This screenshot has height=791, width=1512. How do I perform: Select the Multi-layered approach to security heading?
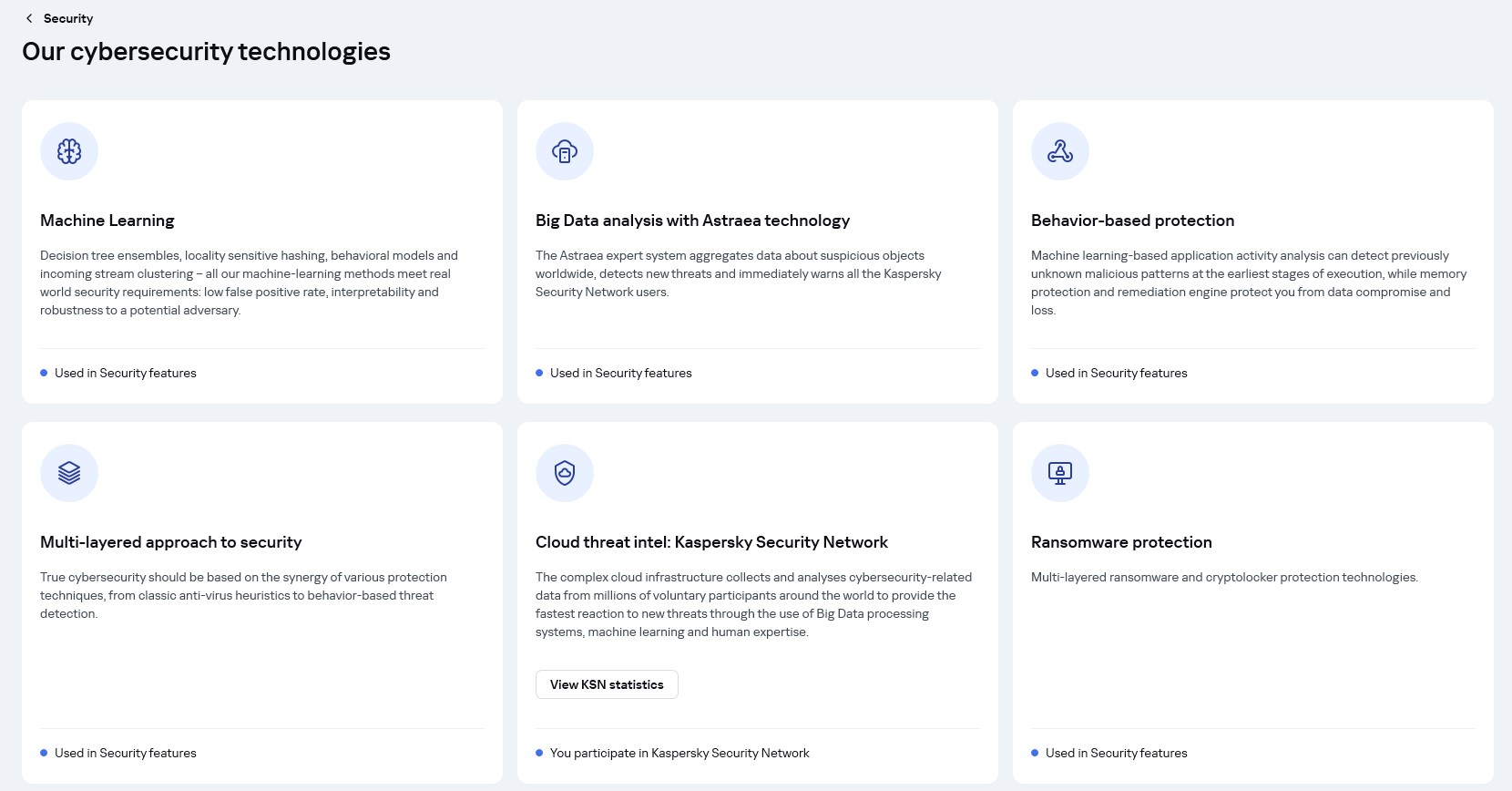click(171, 542)
